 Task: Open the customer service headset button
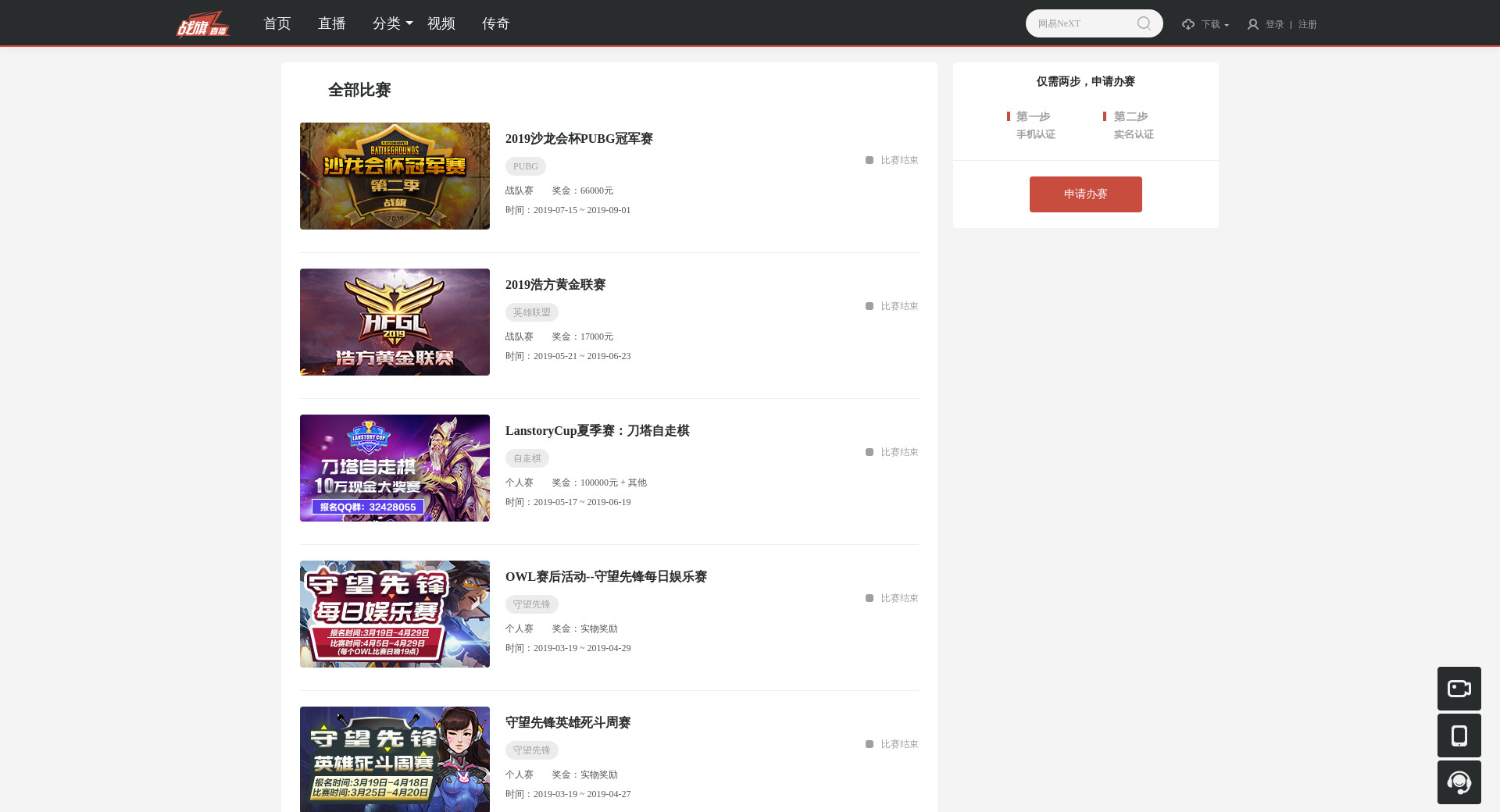[x=1459, y=782]
